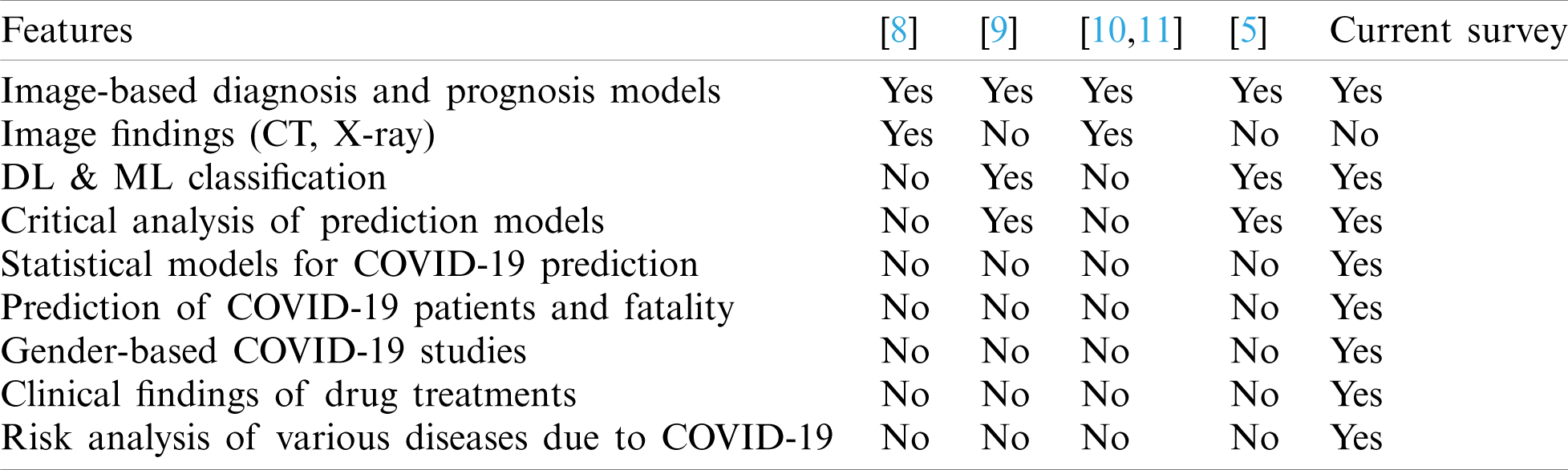Click the Gender-based COVID-19 studies label
This screenshot has height=470, width=1568.
coord(263,351)
